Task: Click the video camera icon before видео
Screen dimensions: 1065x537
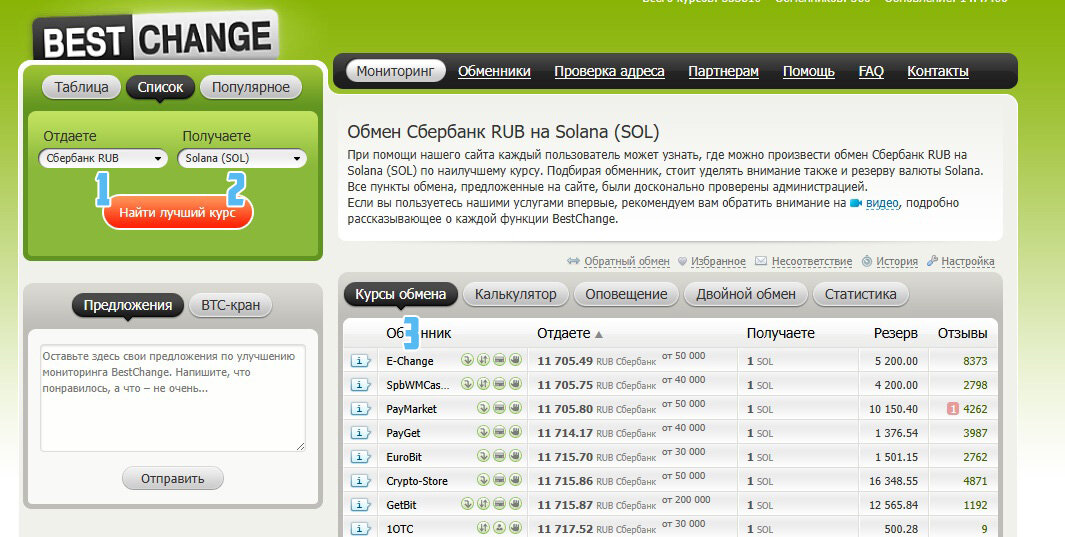Action: point(856,203)
